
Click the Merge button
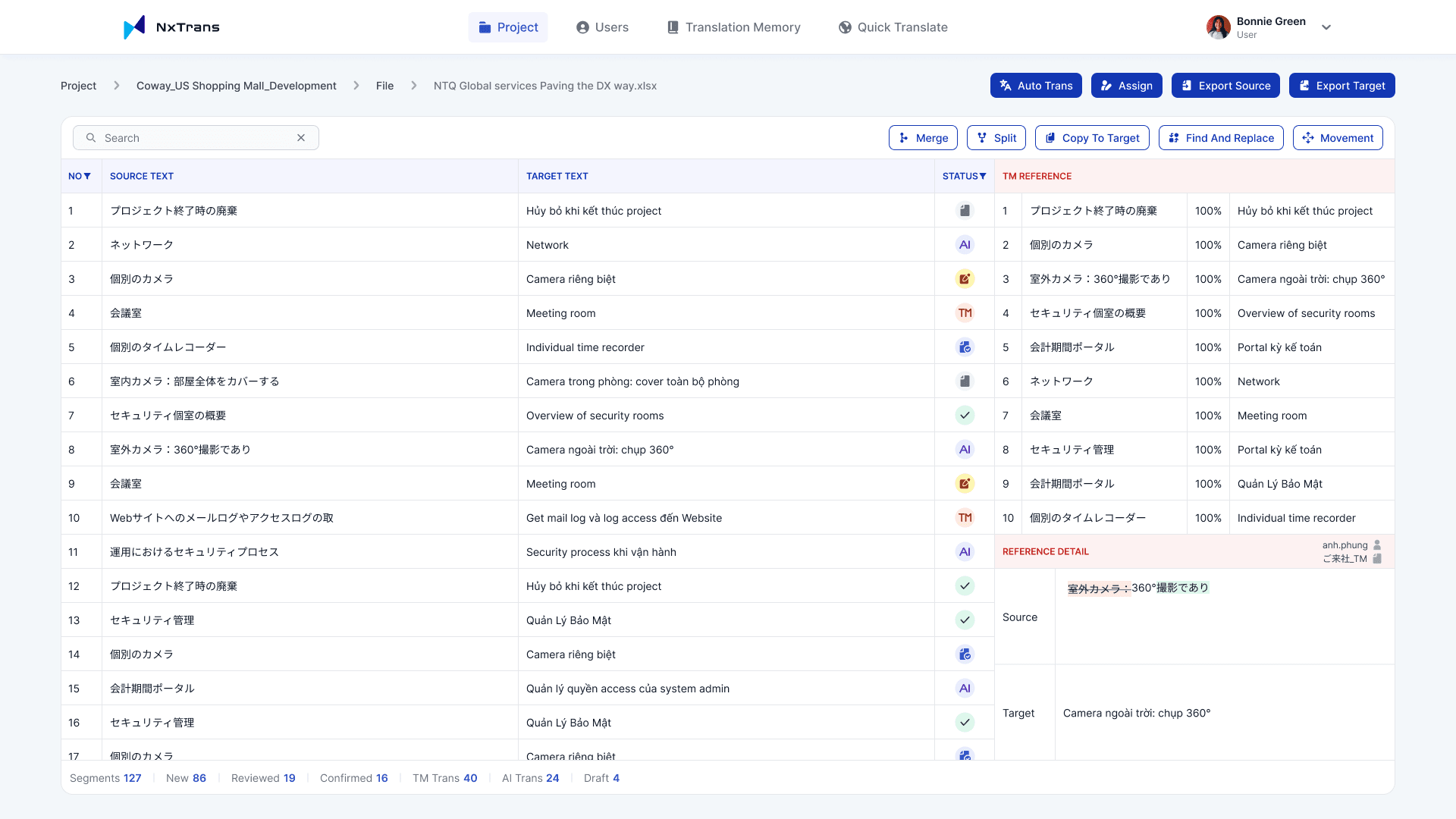pos(923,138)
